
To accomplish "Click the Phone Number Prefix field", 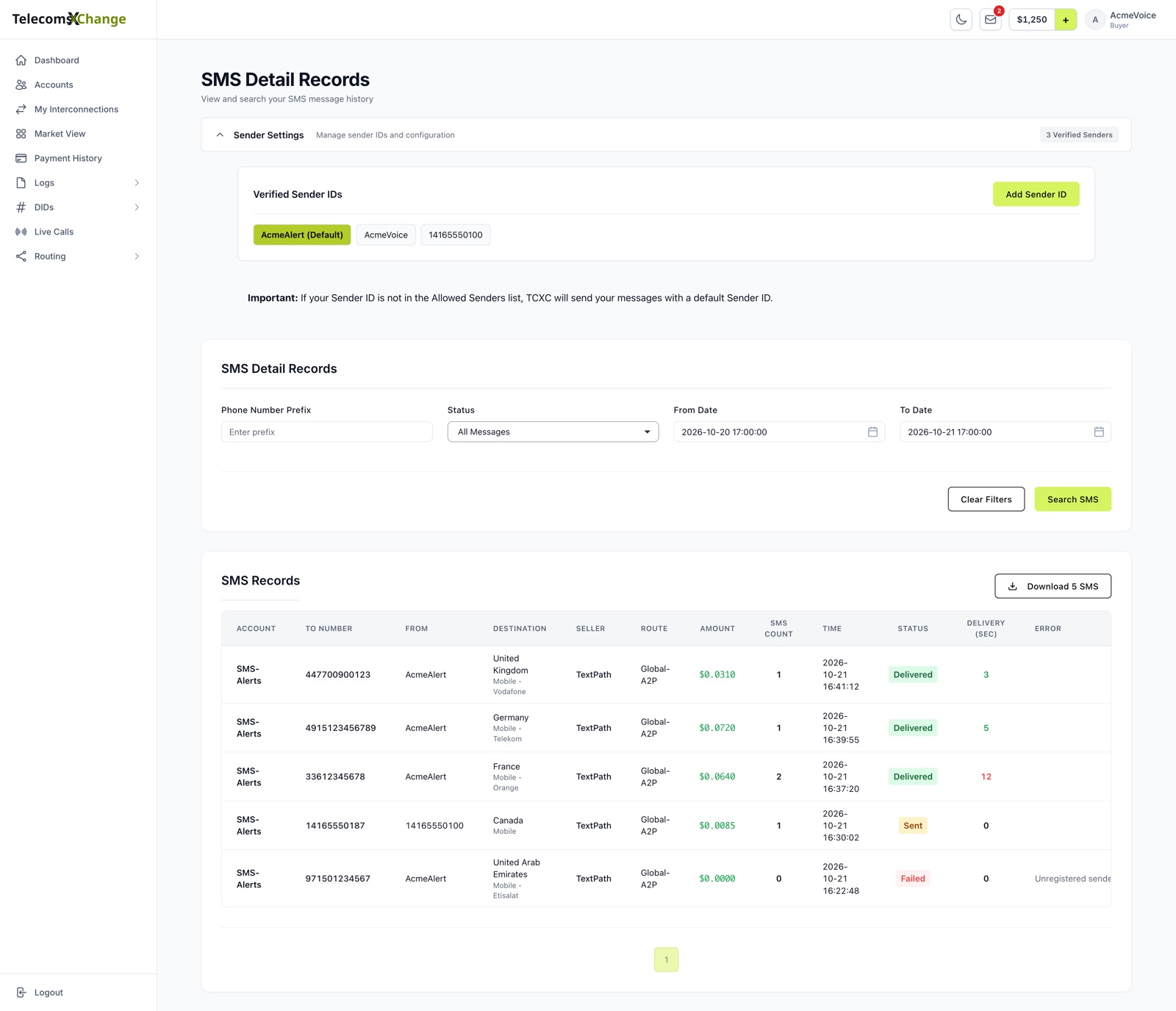I will [x=326, y=432].
